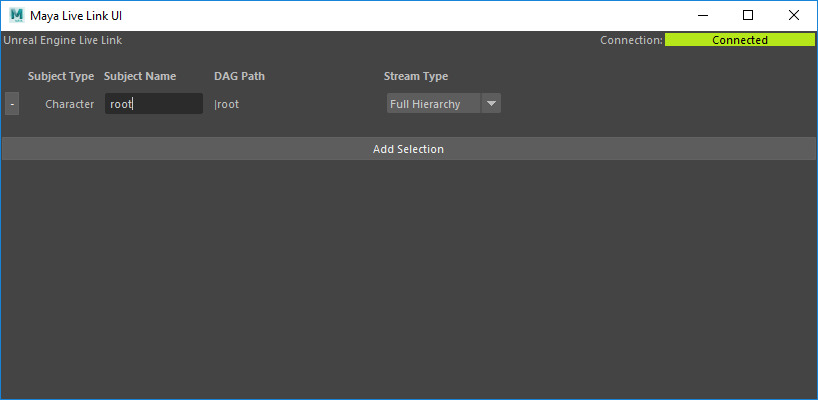Click the DAG Path column header
This screenshot has width=818, height=400.
tap(239, 76)
